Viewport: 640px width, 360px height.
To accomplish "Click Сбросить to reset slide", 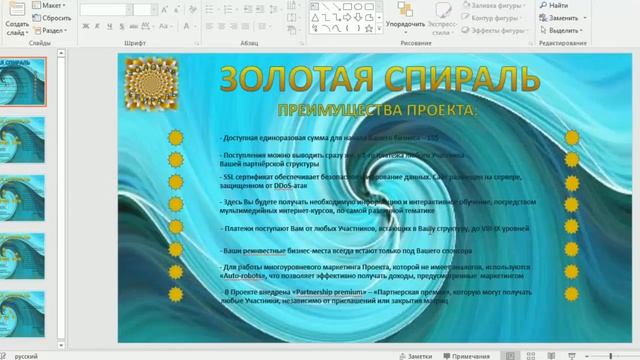I will 52,18.
